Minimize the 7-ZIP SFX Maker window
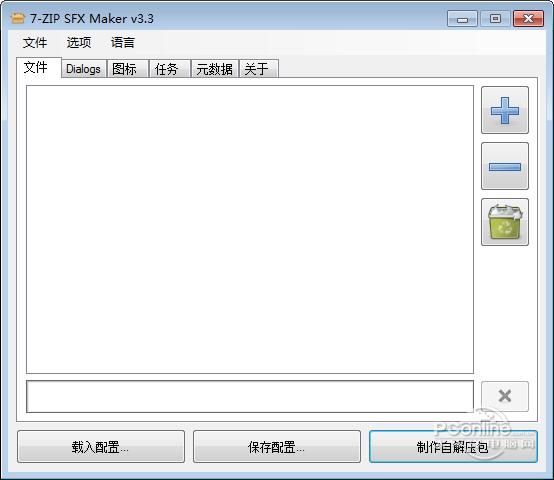 (462, 19)
